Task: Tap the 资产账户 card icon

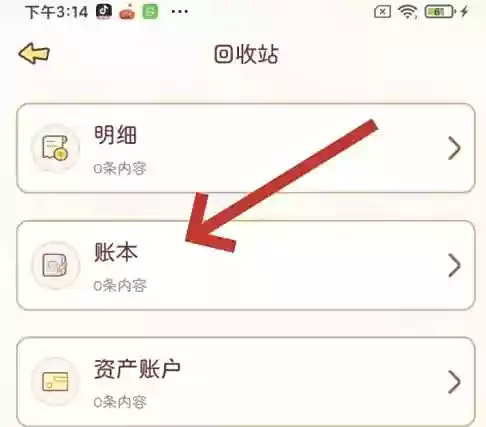Action: (x=55, y=382)
